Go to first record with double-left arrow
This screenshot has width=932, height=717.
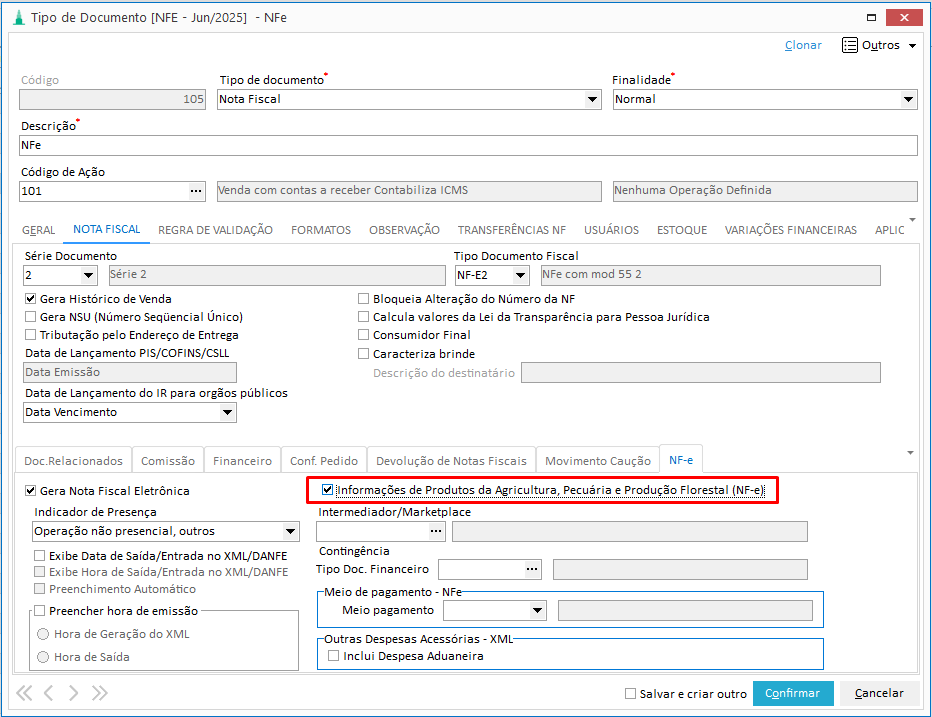24,693
